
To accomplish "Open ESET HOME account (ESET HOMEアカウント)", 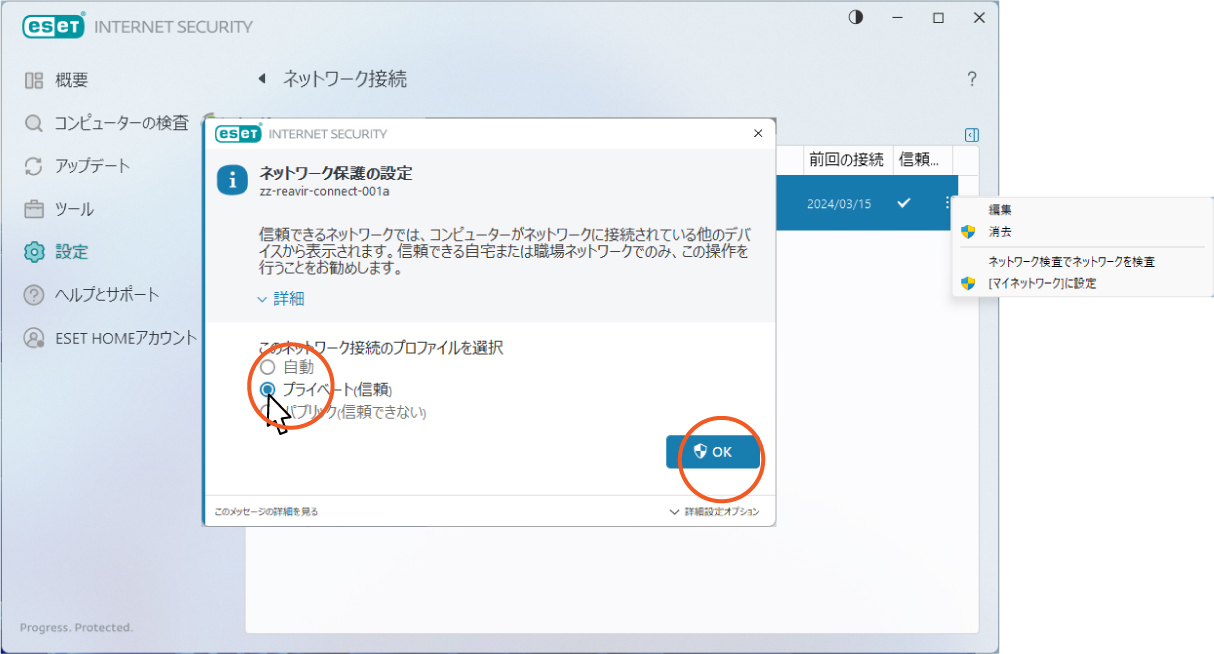I will 34,338.
